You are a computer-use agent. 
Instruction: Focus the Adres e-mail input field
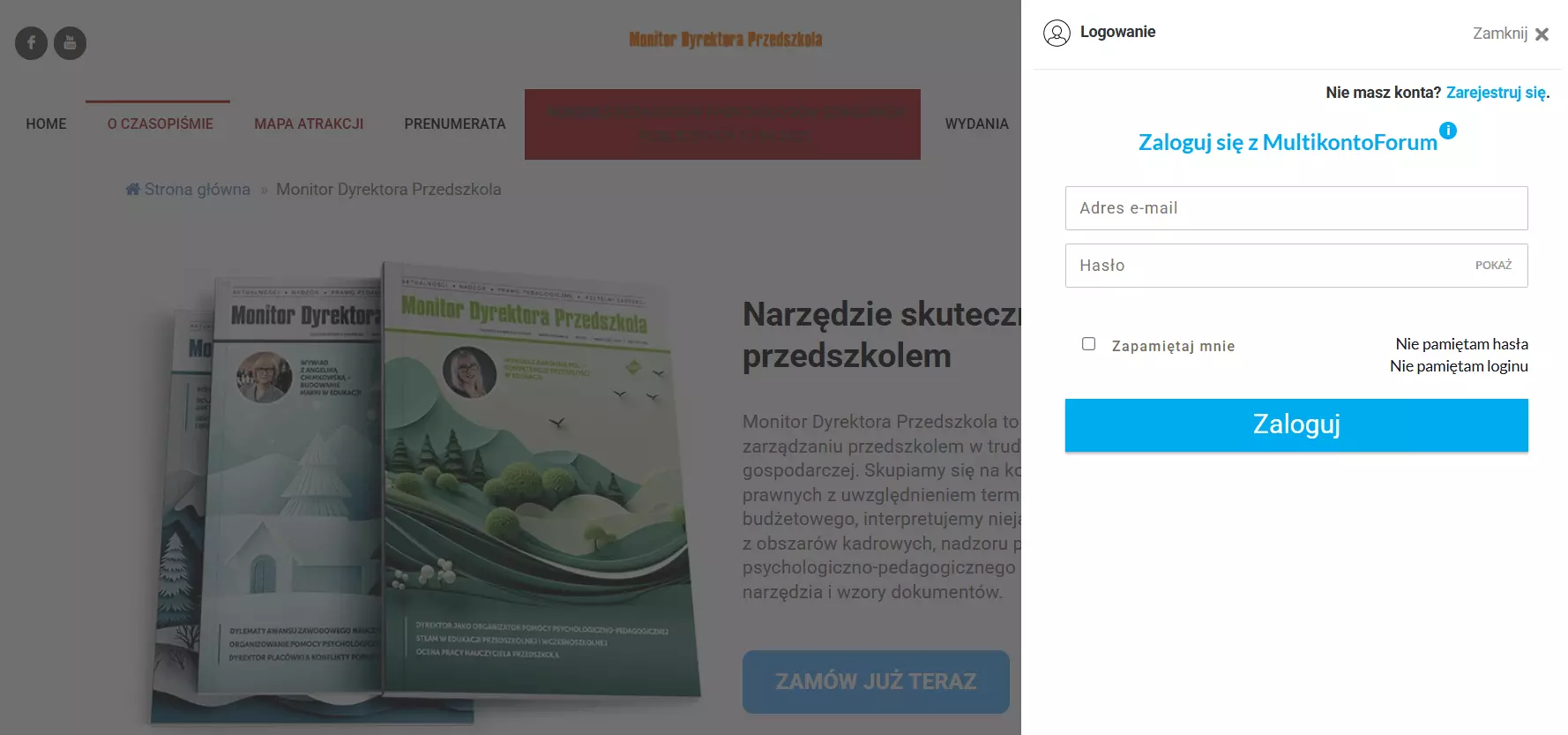pos(1296,208)
